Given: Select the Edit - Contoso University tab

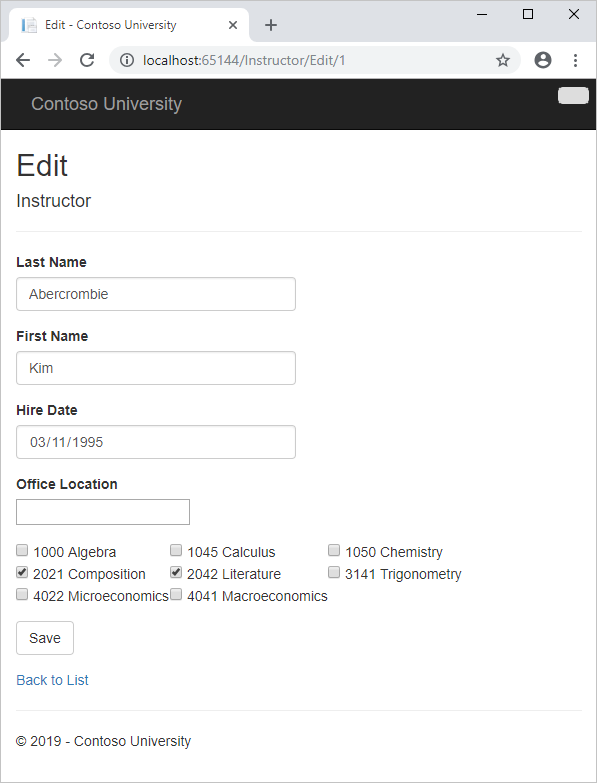Looking at the screenshot, I should tap(129, 25).
